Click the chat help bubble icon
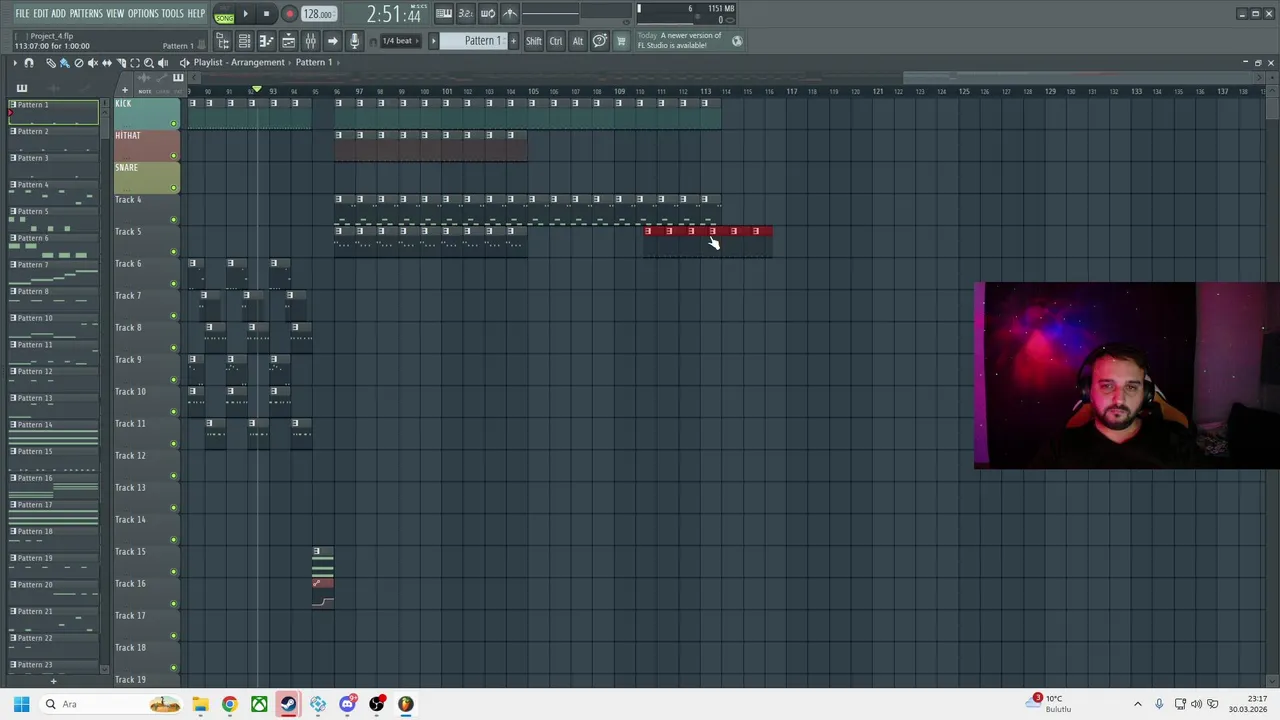 coord(600,41)
